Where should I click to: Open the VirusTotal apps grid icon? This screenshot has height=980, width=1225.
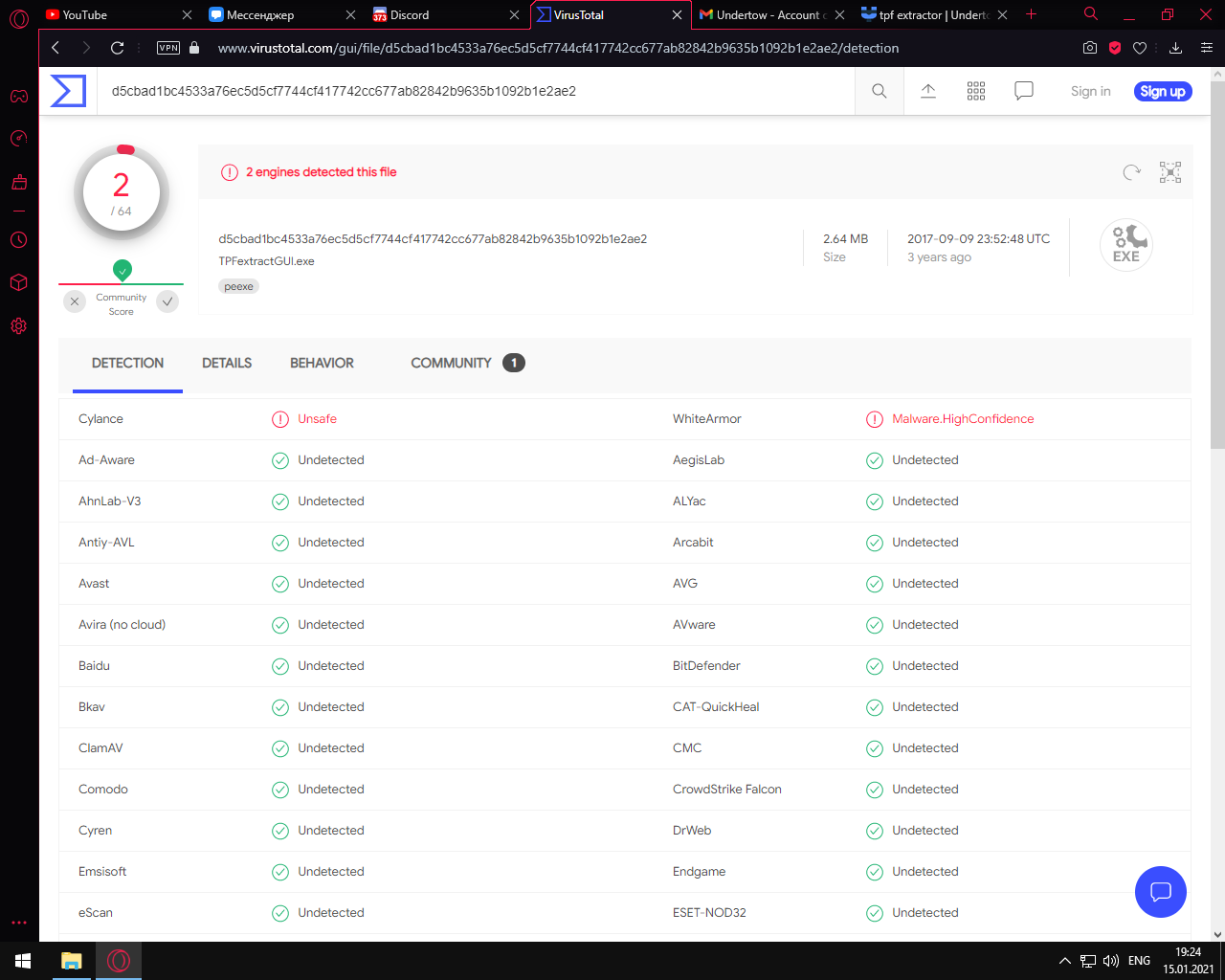(x=976, y=91)
